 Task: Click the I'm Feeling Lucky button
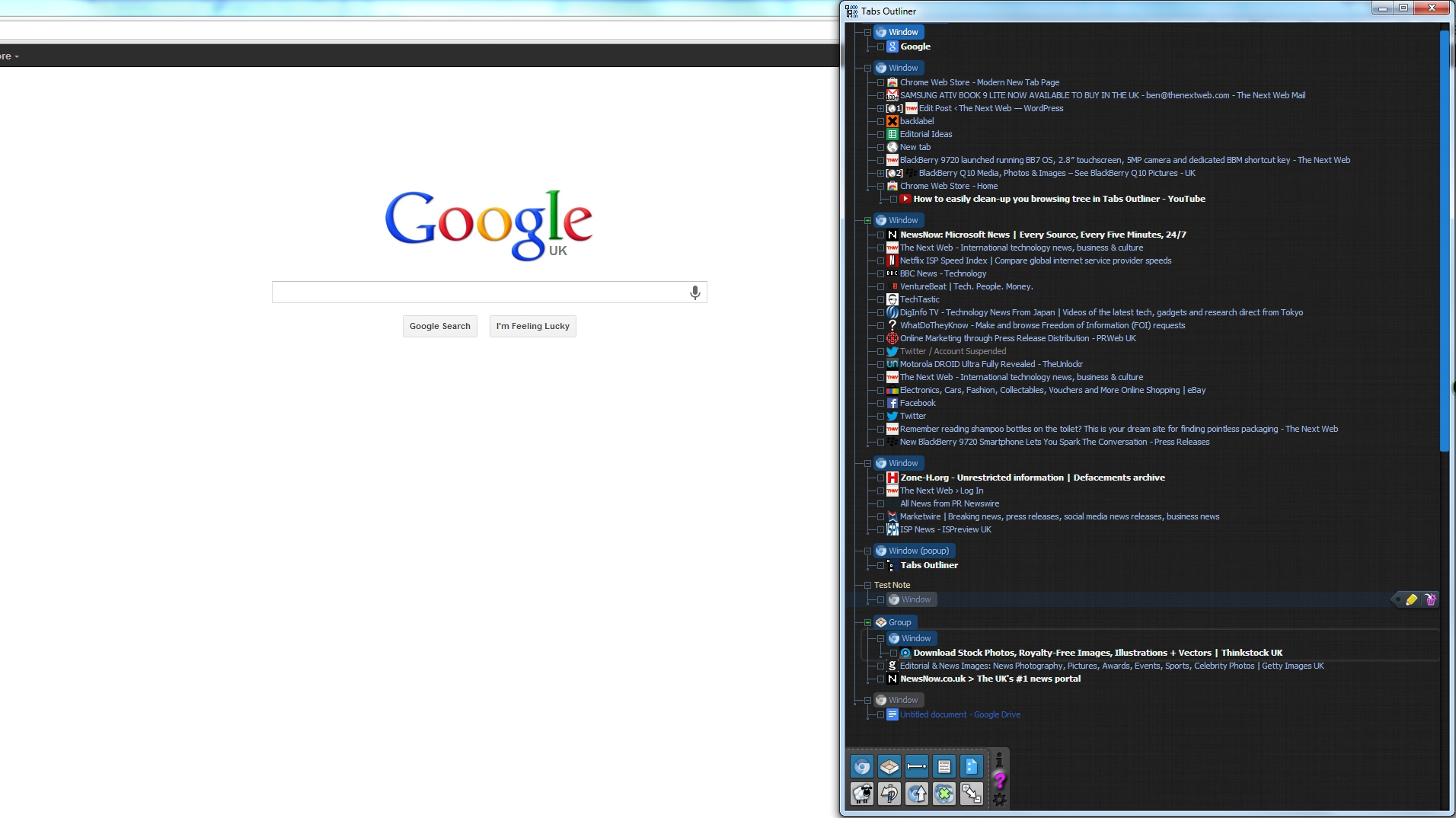coord(533,326)
